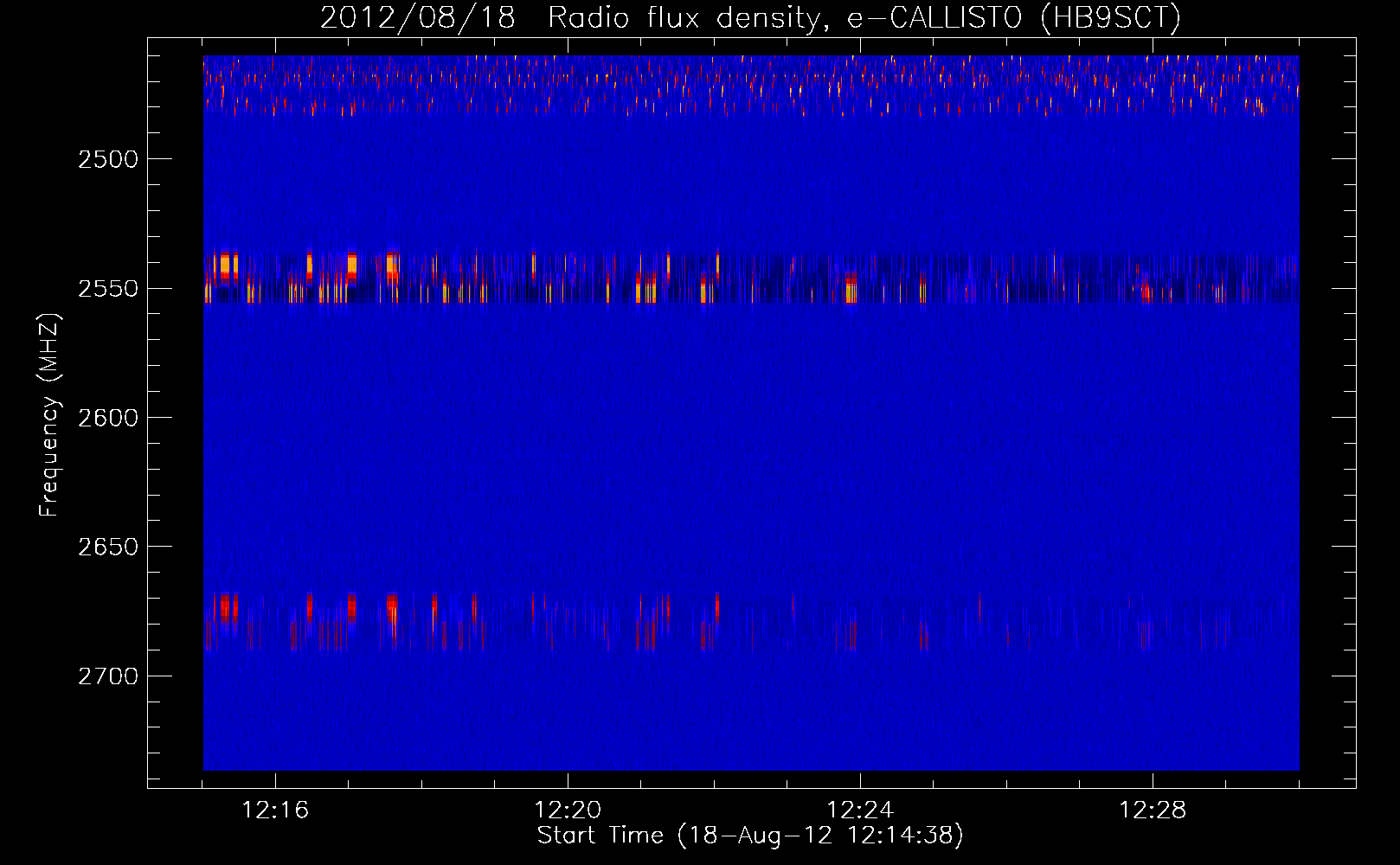Click the 2550 frequency axis label

108,289
